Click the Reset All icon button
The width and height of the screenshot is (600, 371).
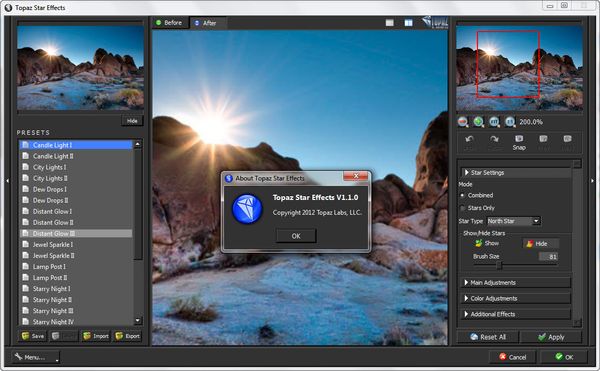point(488,337)
